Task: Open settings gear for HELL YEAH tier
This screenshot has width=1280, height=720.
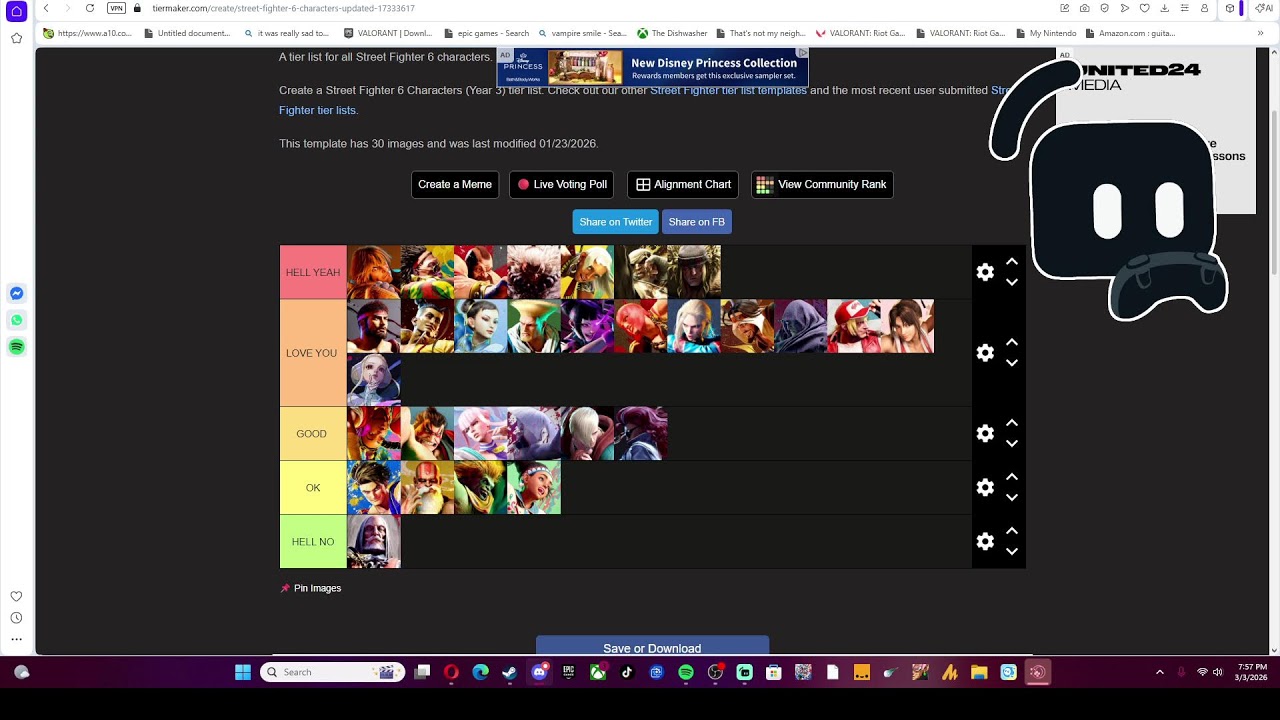Action: click(985, 272)
